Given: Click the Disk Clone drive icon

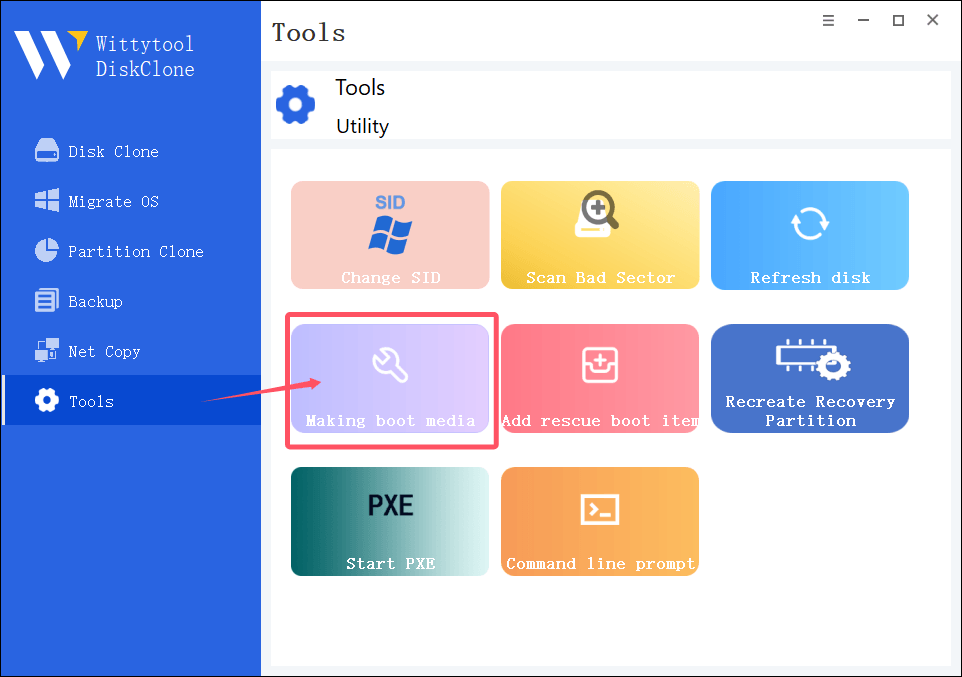Looking at the screenshot, I should point(47,150).
